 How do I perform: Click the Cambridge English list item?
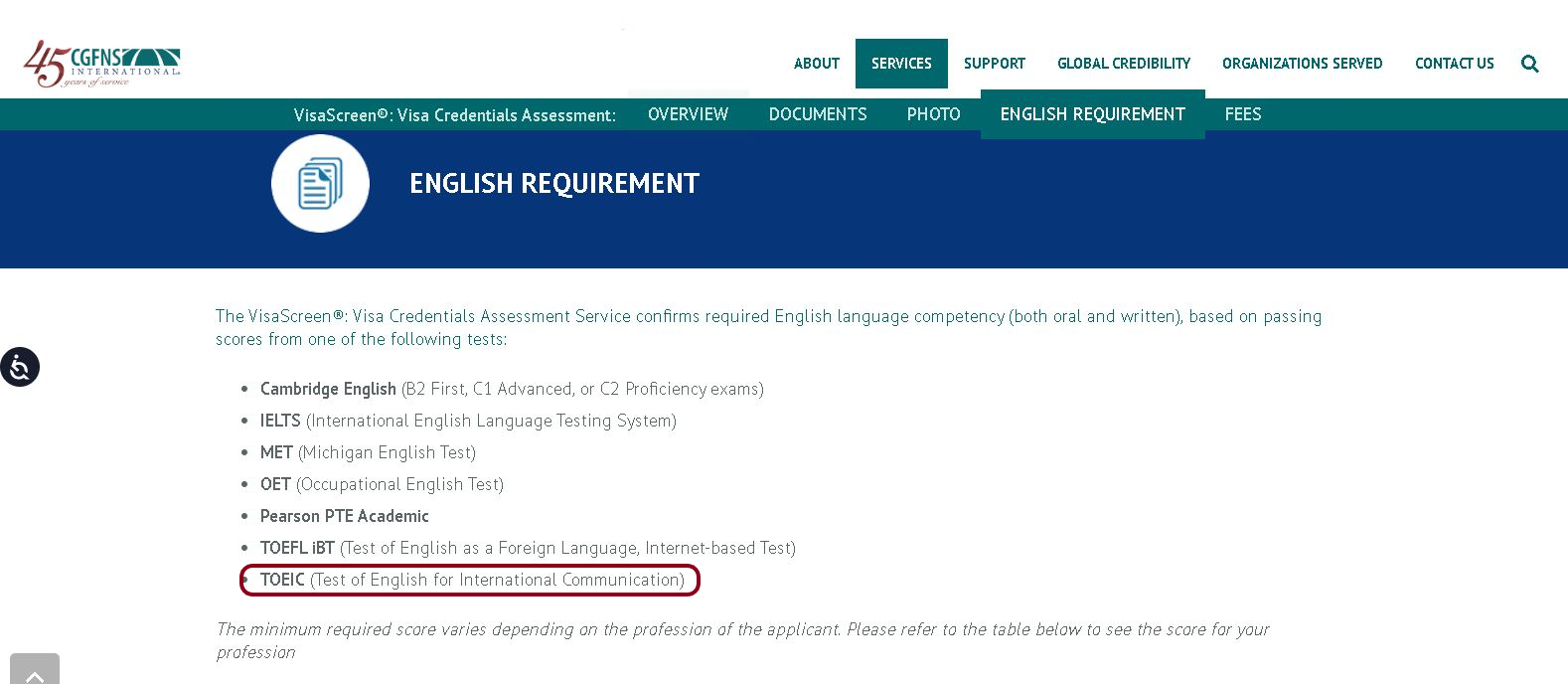pyautogui.click(x=512, y=389)
